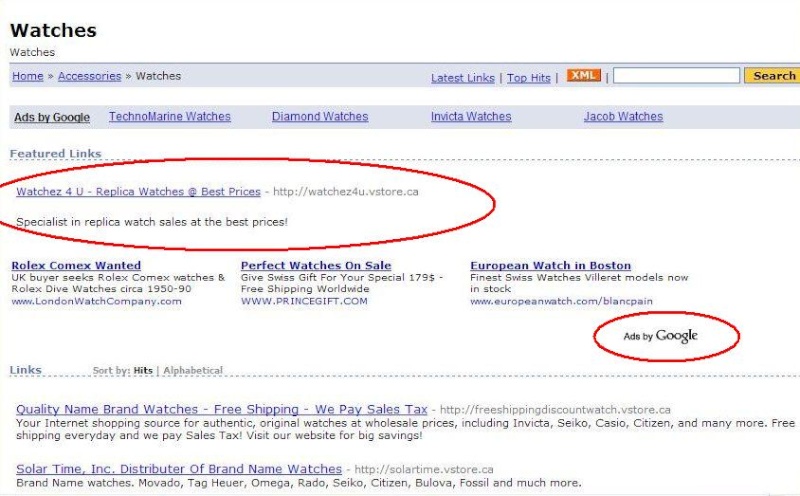Open the Latest Links page
Screen dimensions: 800x496
pyautogui.click(x=463, y=78)
